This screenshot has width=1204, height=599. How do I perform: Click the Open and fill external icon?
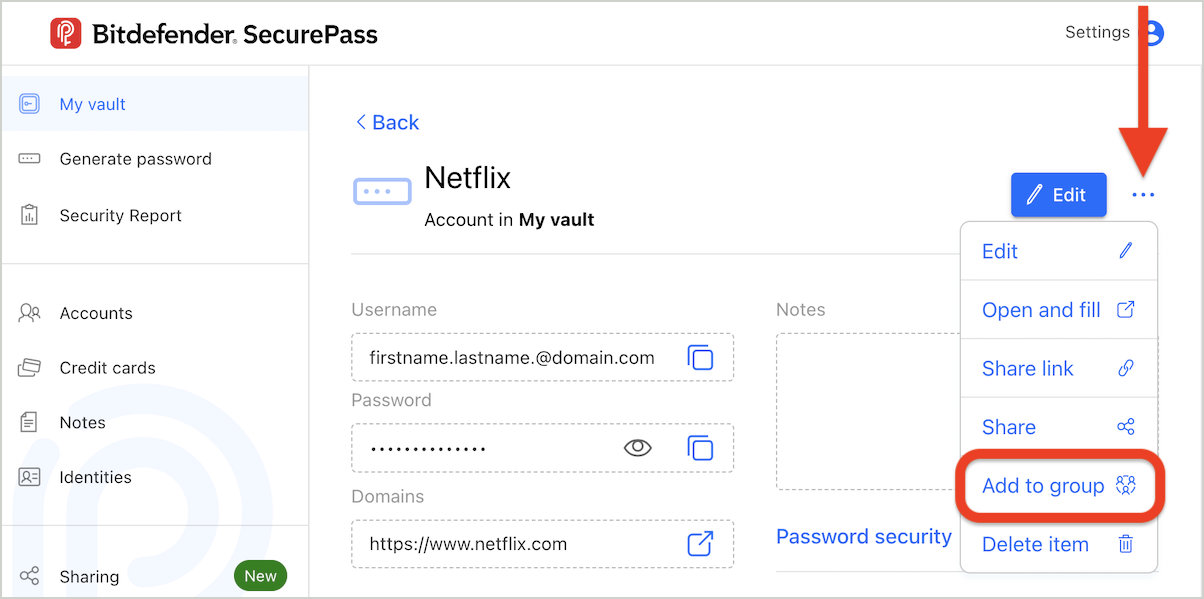coord(1126,309)
